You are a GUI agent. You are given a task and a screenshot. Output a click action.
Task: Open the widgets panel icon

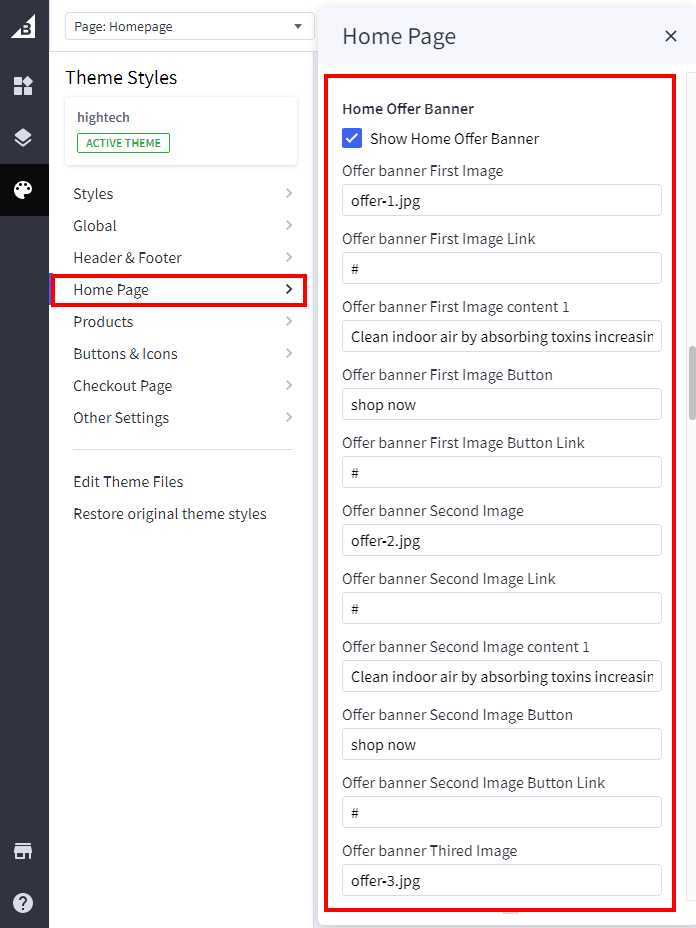23,86
